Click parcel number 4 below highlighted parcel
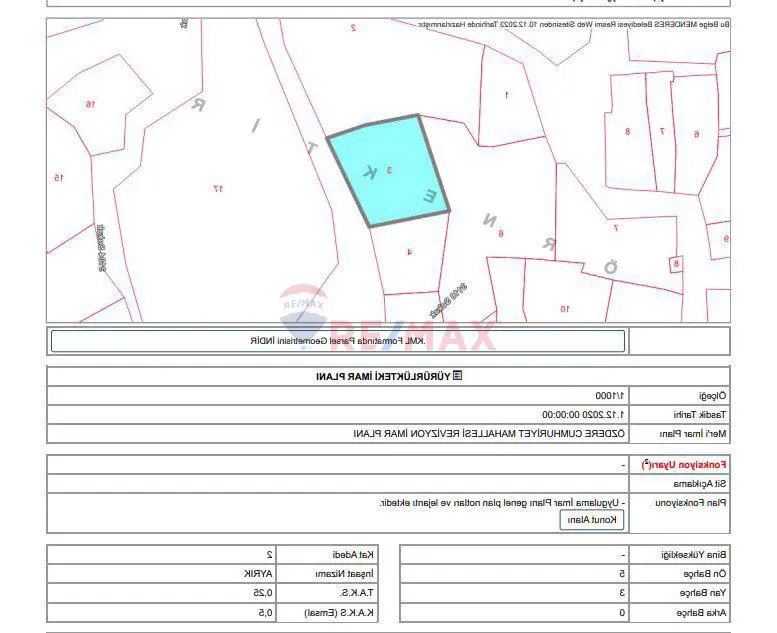Viewport: 777px width, 633px height. [409, 252]
